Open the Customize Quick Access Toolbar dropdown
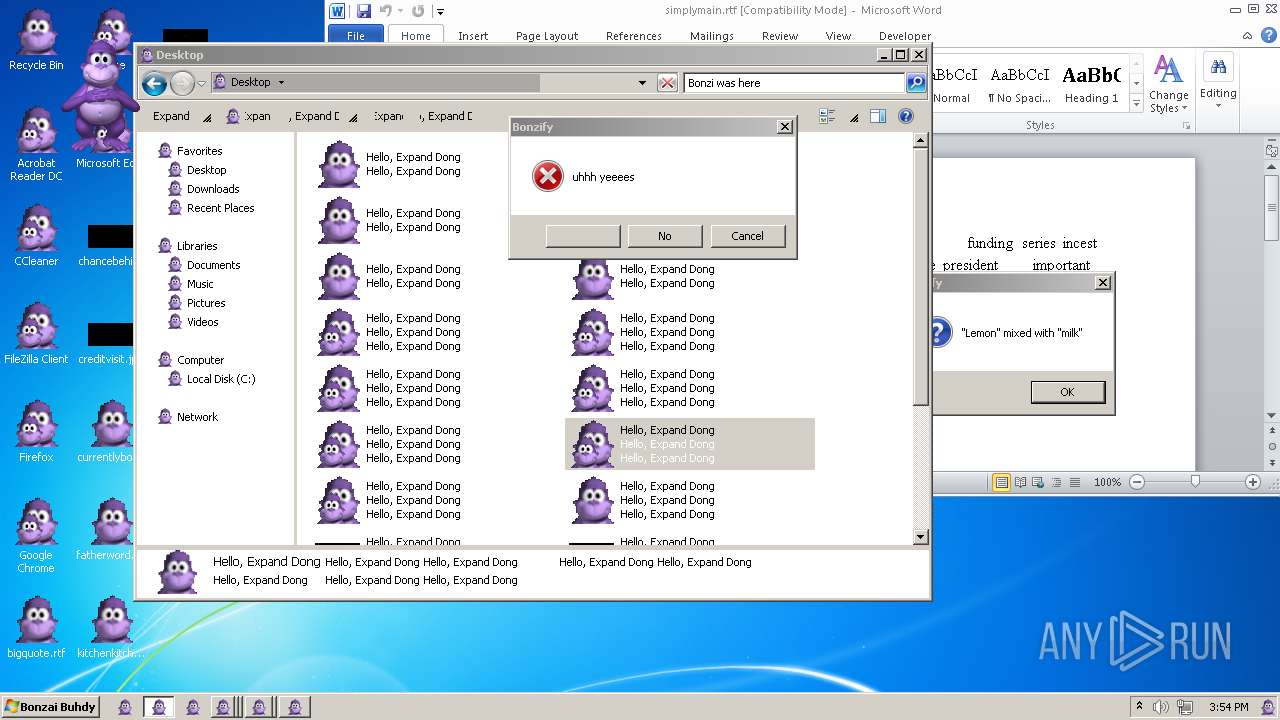Image resolution: width=1280 pixels, height=720 pixels. click(440, 12)
